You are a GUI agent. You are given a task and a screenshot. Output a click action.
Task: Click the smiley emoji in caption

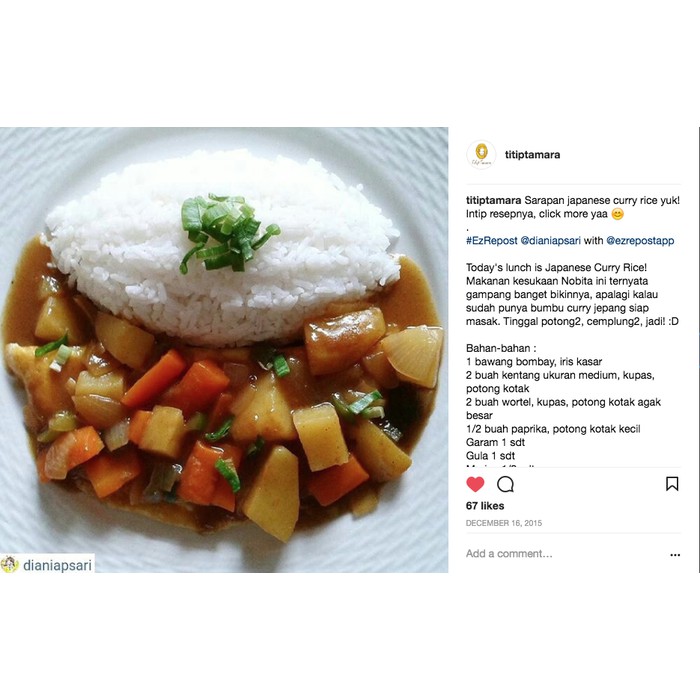pyautogui.click(x=617, y=214)
